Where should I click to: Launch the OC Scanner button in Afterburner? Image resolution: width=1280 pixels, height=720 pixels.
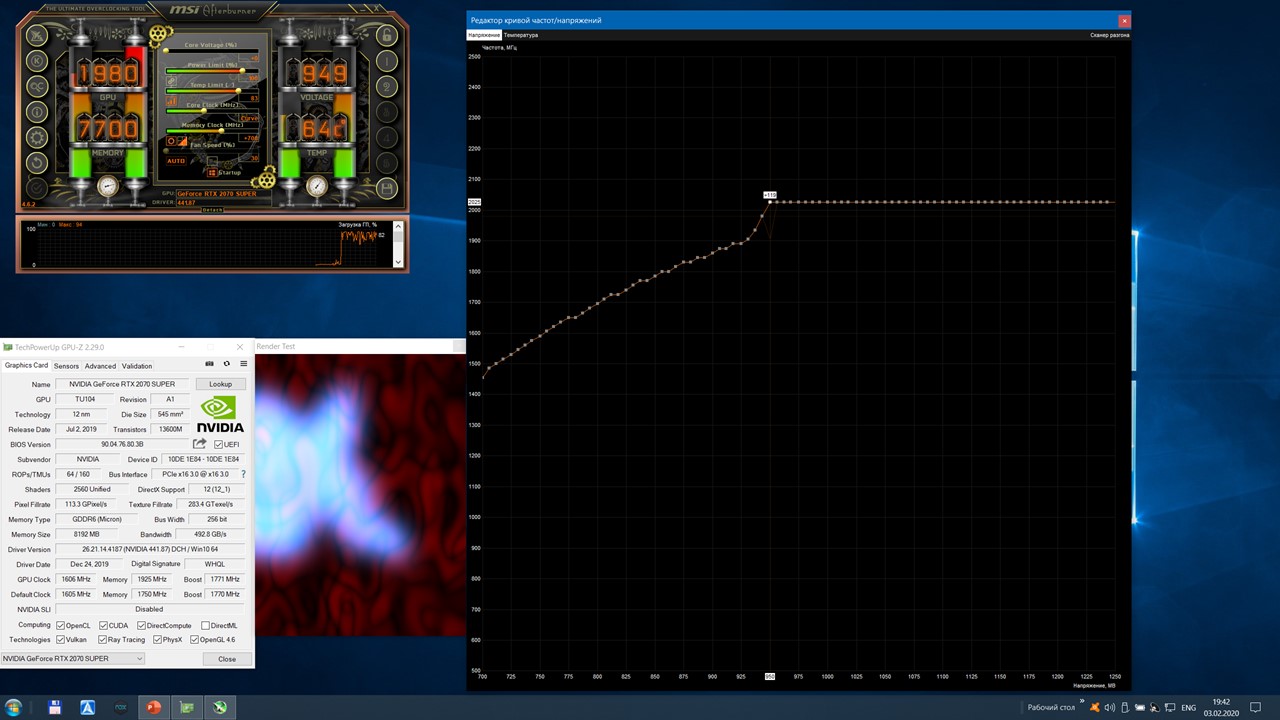point(37,86)
